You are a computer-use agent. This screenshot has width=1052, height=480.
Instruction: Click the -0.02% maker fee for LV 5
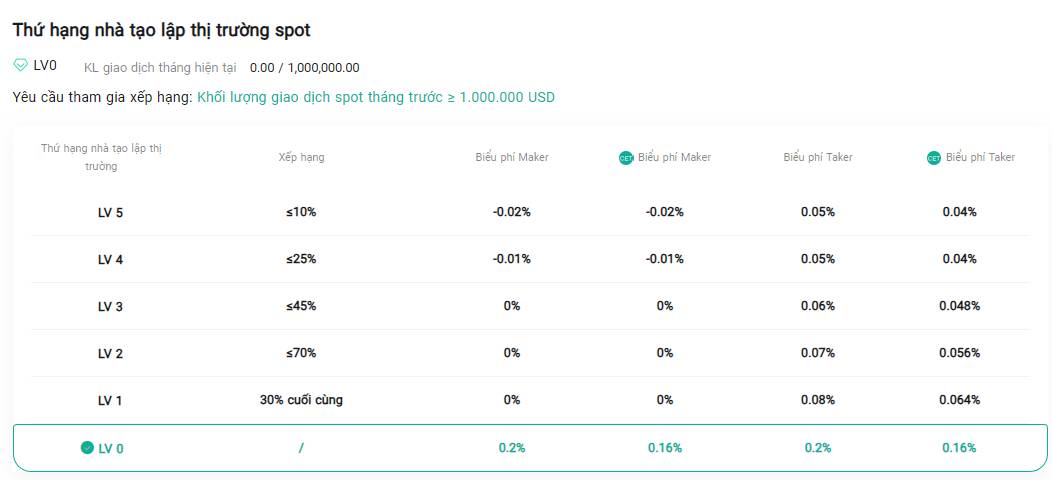coord(511,212)
